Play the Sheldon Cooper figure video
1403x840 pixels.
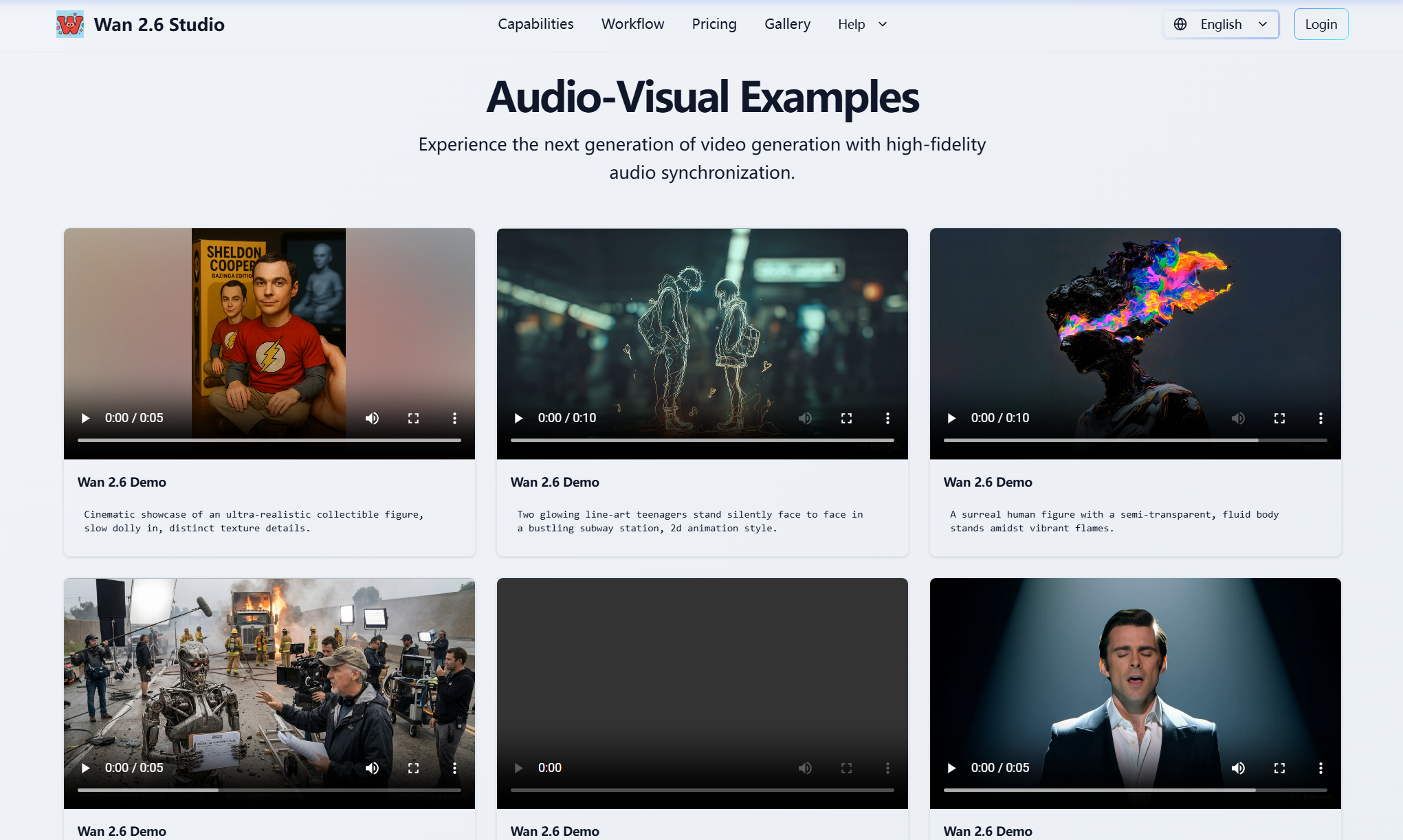pyautogui.click(x=85, y=418)
